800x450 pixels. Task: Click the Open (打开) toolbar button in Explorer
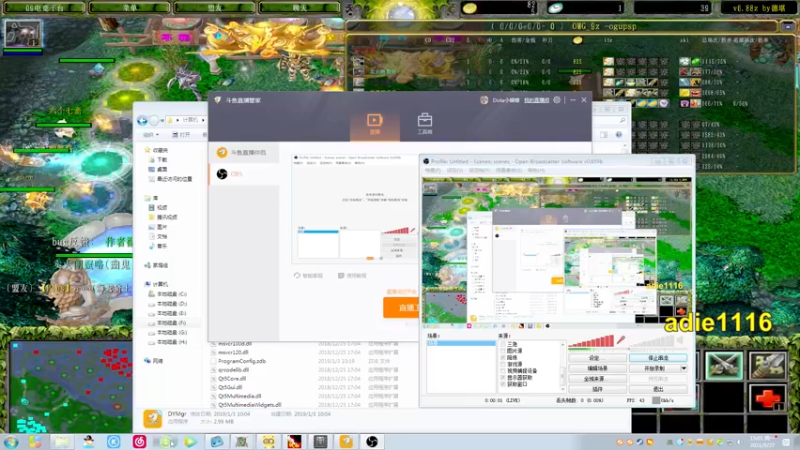pos(181,135)
